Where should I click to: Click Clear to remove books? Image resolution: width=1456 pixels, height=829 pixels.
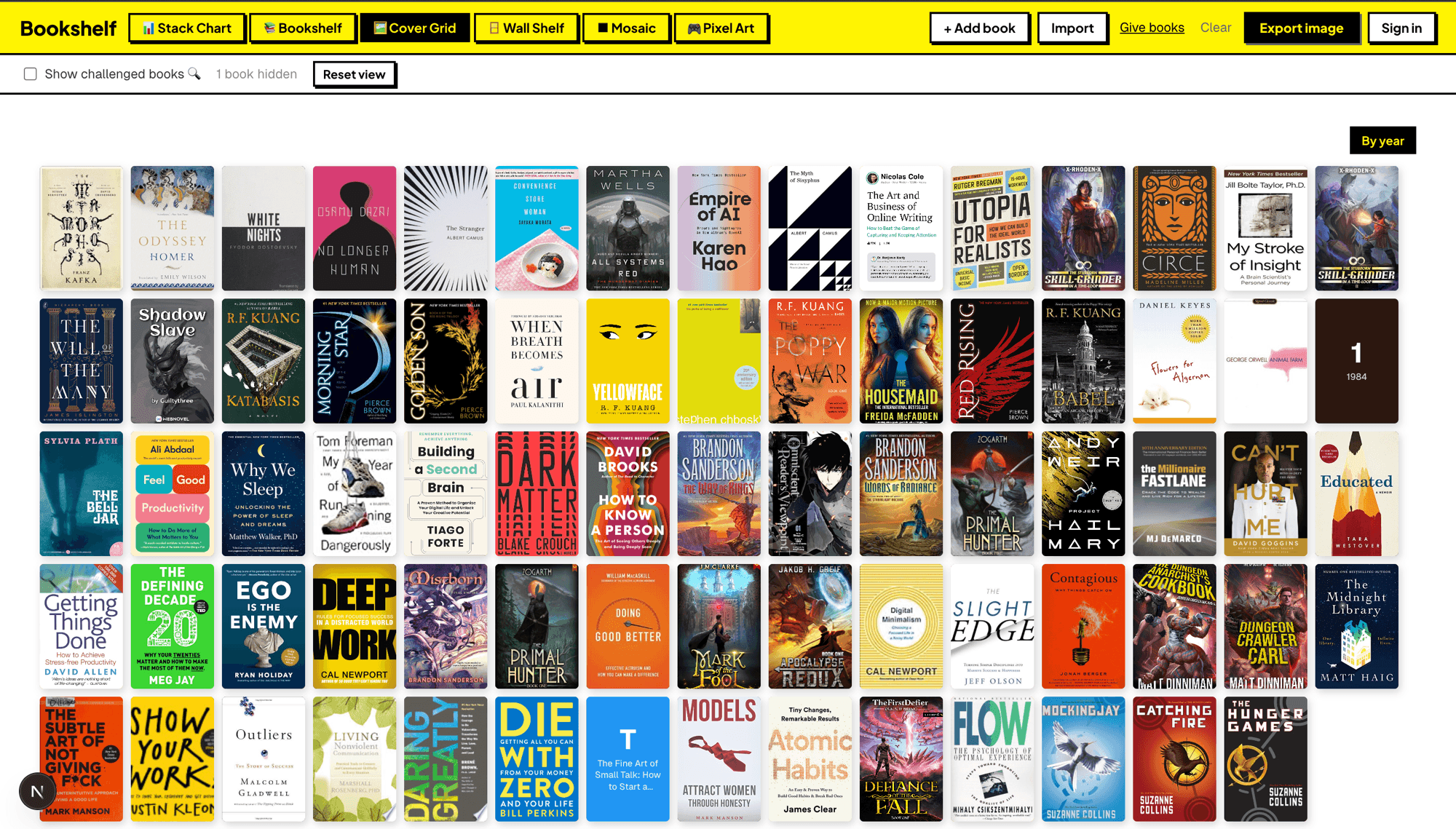[1216, 28]
